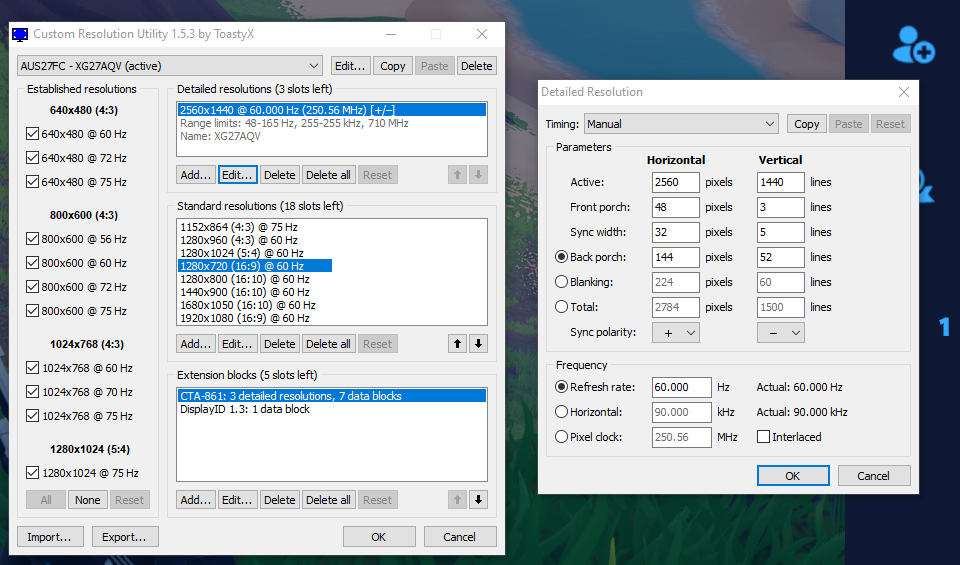Screen dimensions: 960x565
Task: Click the horizontal Active pixels field
Action: click(676, 182)
